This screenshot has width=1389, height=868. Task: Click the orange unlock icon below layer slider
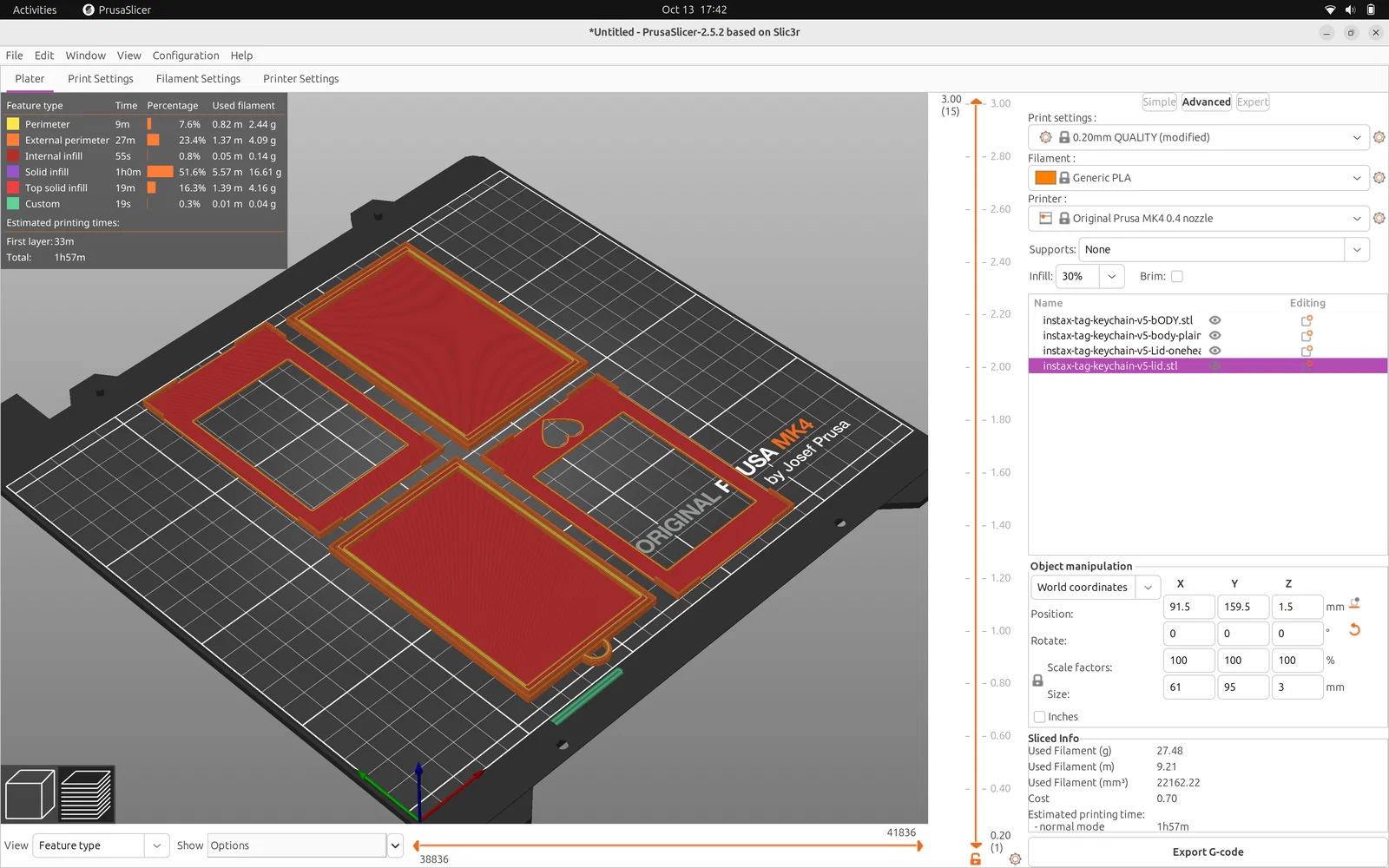[976, 858]
